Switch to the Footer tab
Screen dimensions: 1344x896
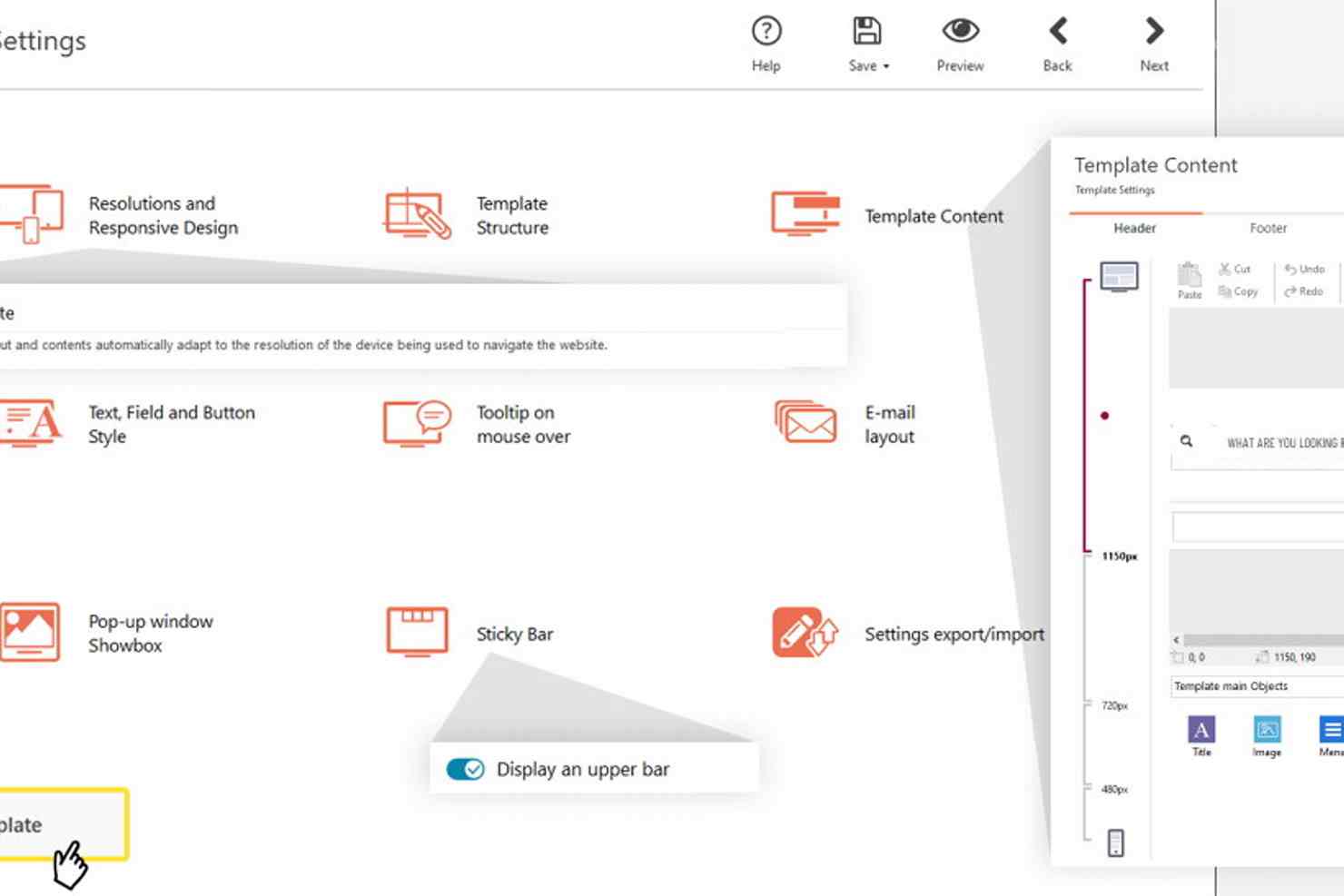pos(1268,228)
